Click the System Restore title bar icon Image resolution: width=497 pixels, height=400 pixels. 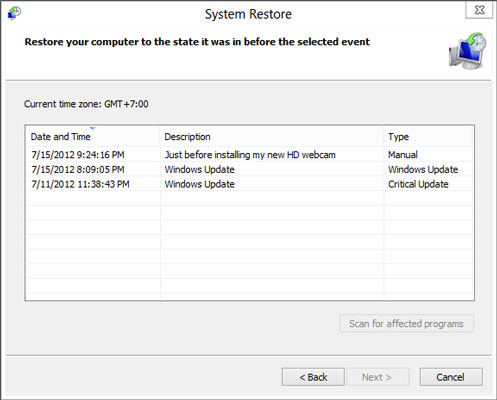point(14,13)
